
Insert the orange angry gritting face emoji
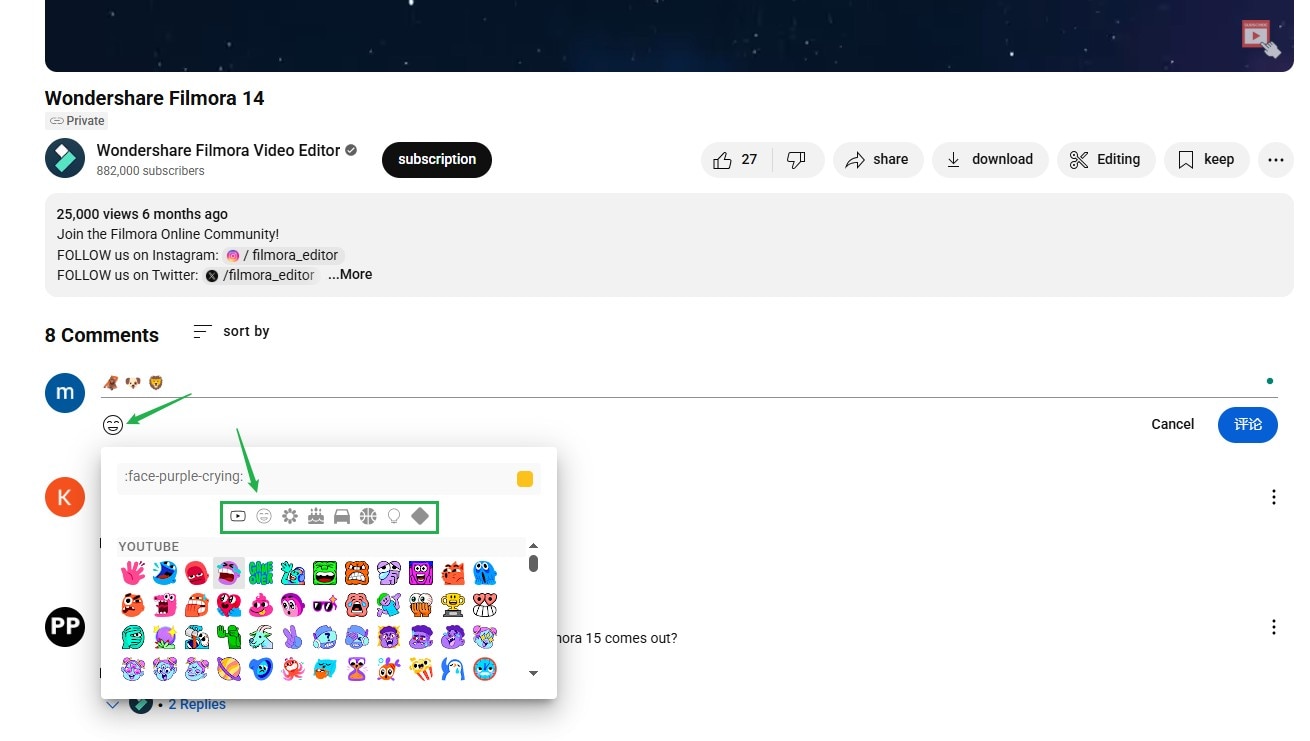(357, 573)
